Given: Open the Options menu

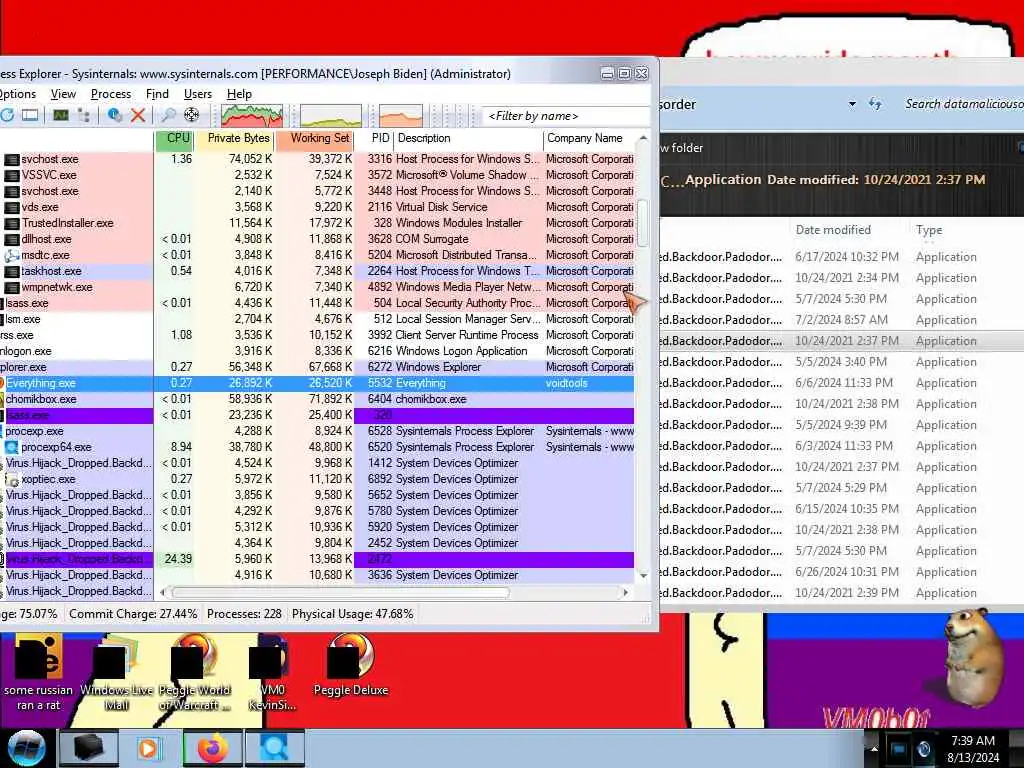Looking at the screenshot, I should tap(18, 94).
